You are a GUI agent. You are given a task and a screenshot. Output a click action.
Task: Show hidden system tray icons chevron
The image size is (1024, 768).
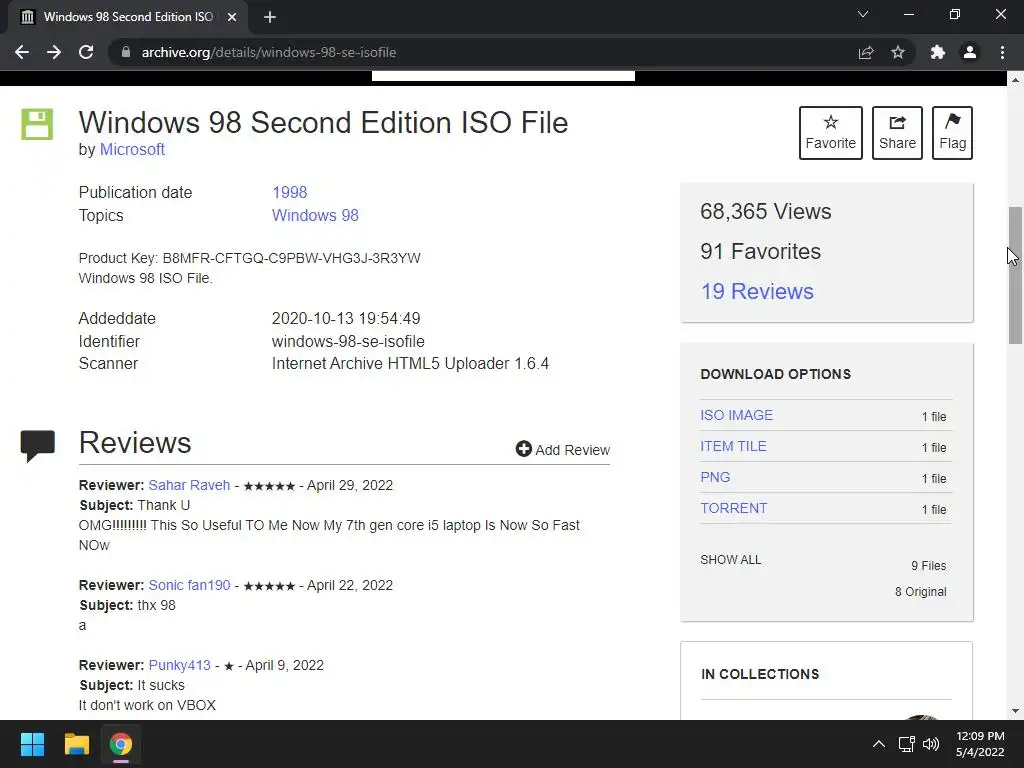879,744
